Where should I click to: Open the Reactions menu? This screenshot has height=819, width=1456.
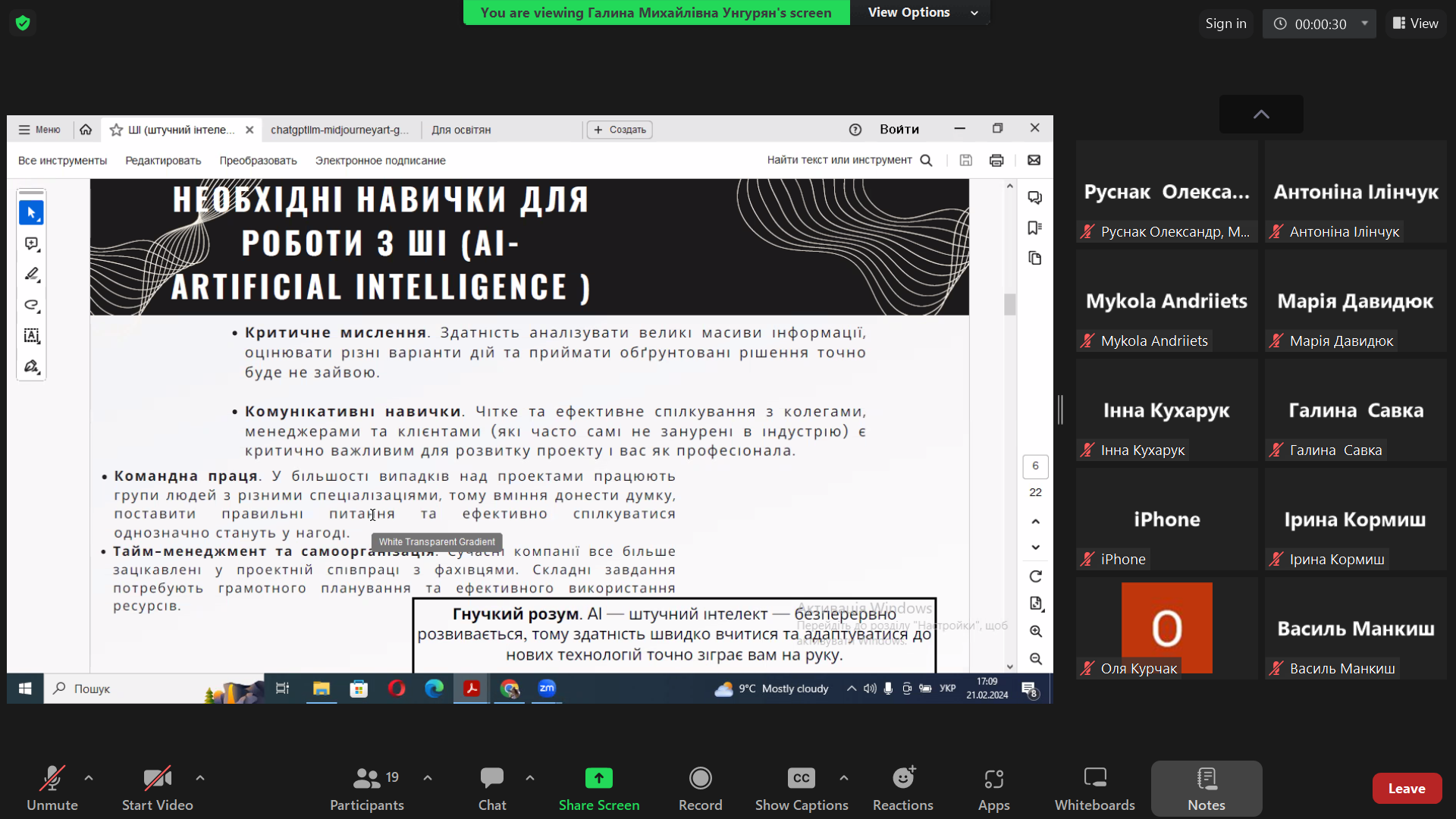903,789
